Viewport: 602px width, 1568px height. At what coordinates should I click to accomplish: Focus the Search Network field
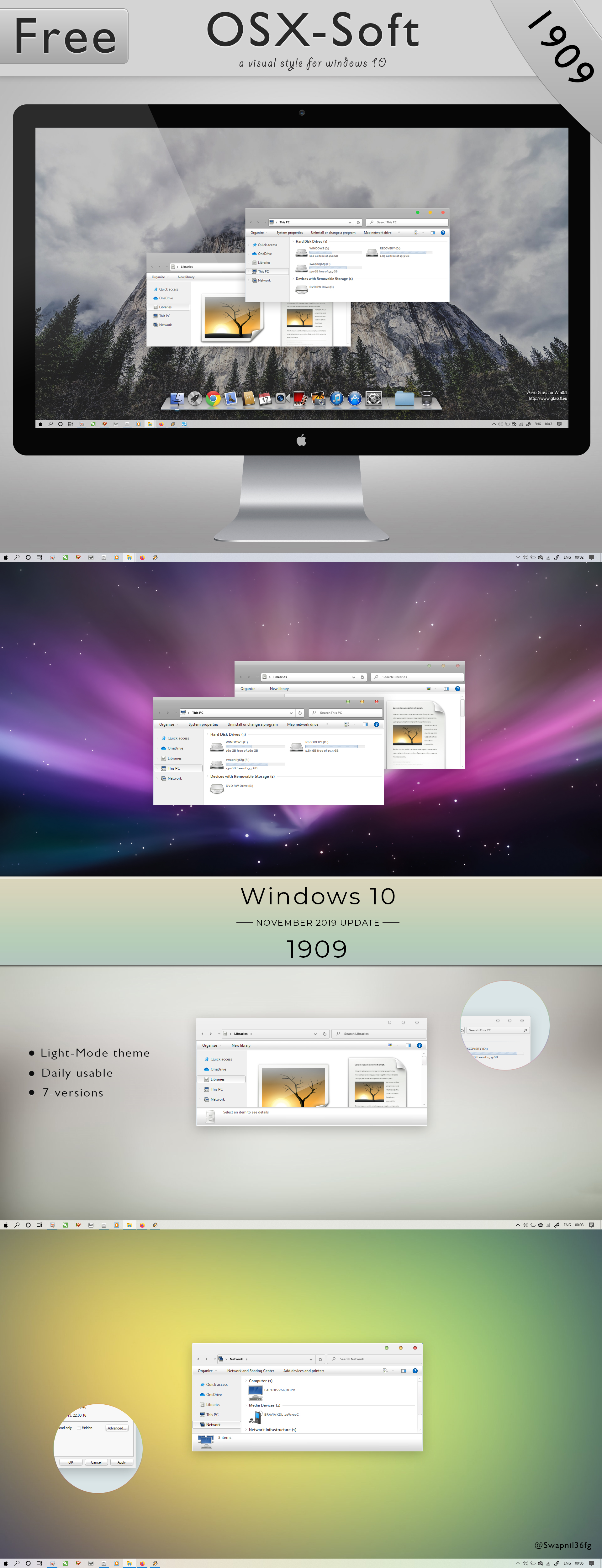click(x=375, y=1359)
